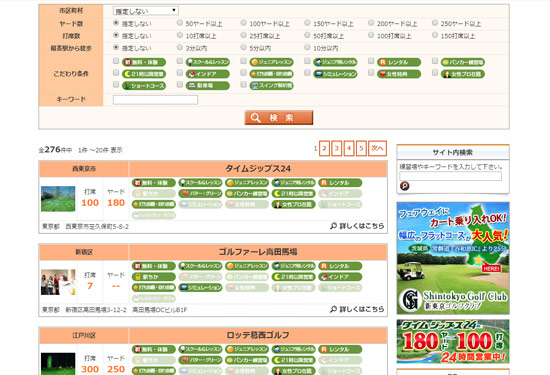
Task: Tick the スクール&レッスン filter checkbox
Action: tap(180, 61)
